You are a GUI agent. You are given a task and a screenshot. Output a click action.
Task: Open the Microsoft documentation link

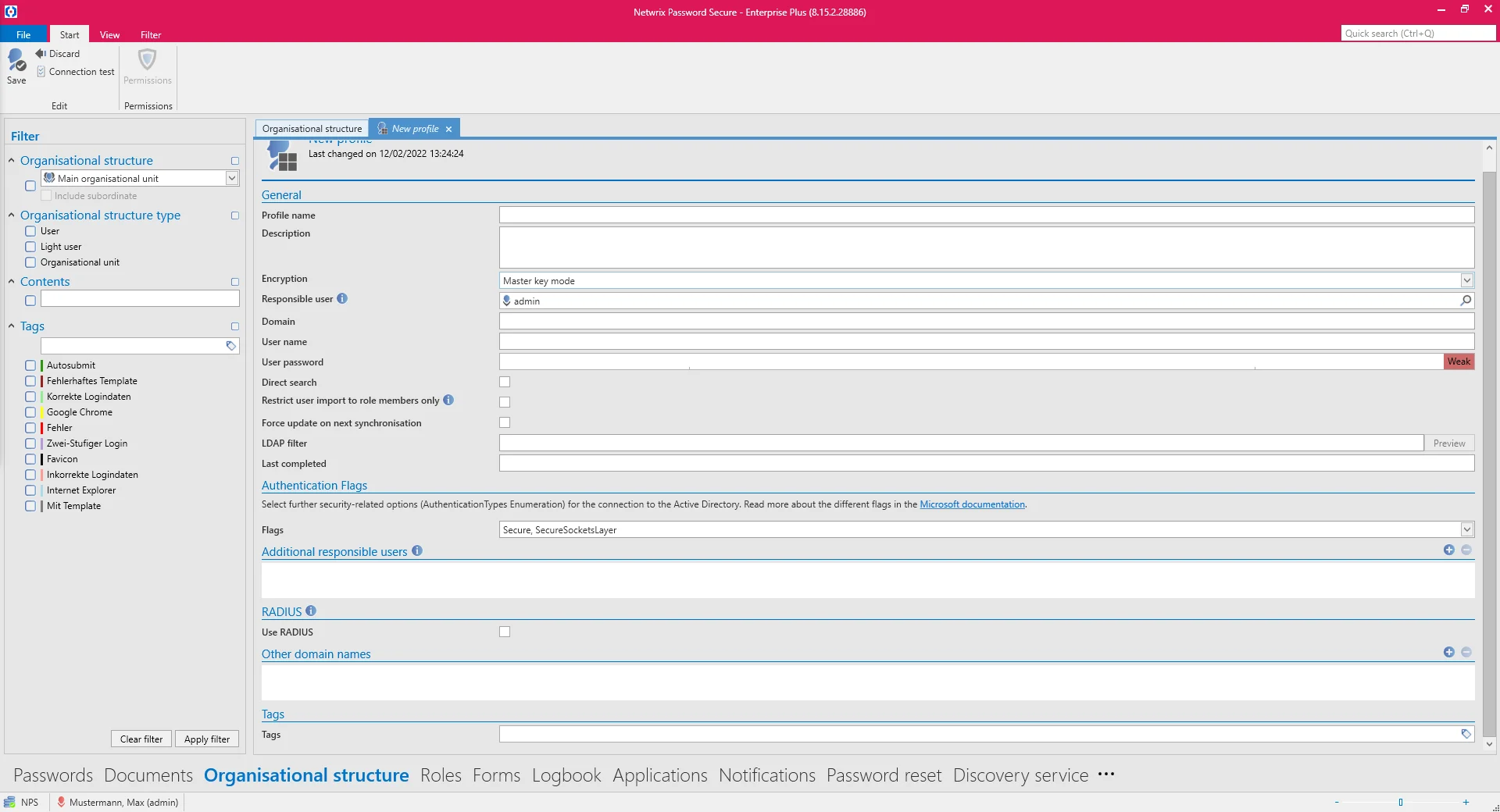(972, 504)
